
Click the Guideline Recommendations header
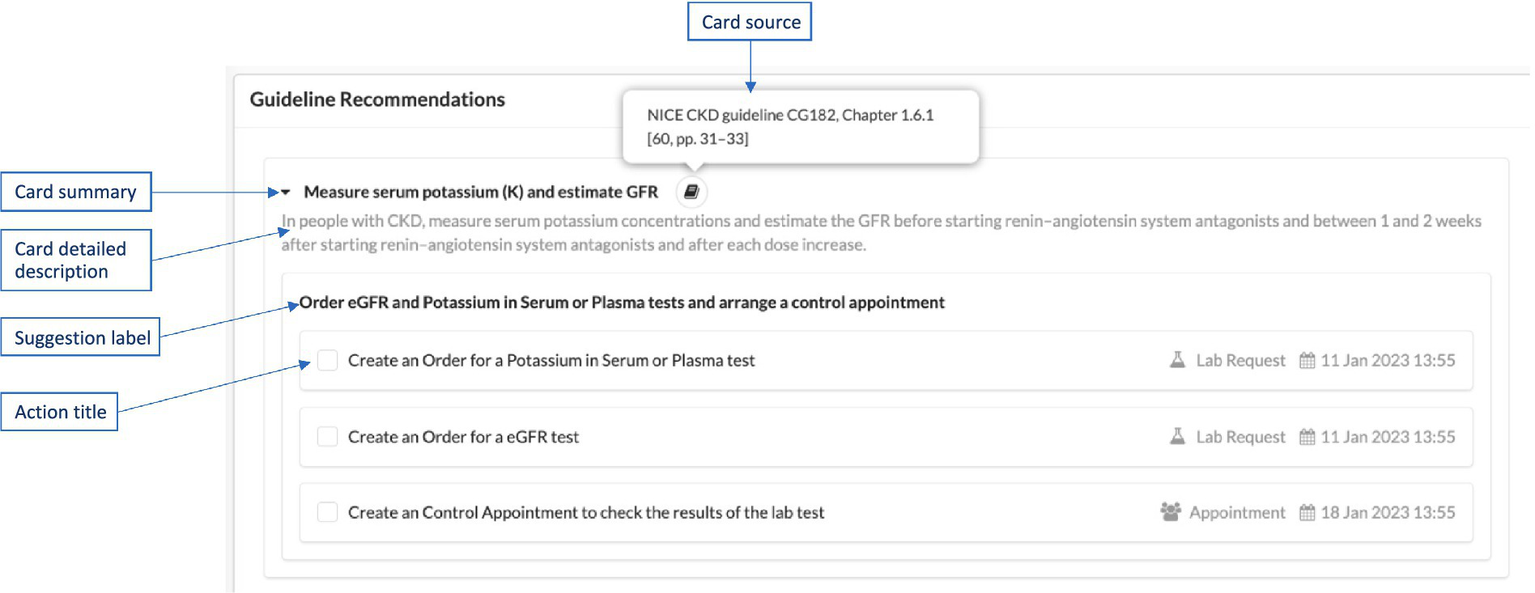pyautogui.click(x=377, y=100)
